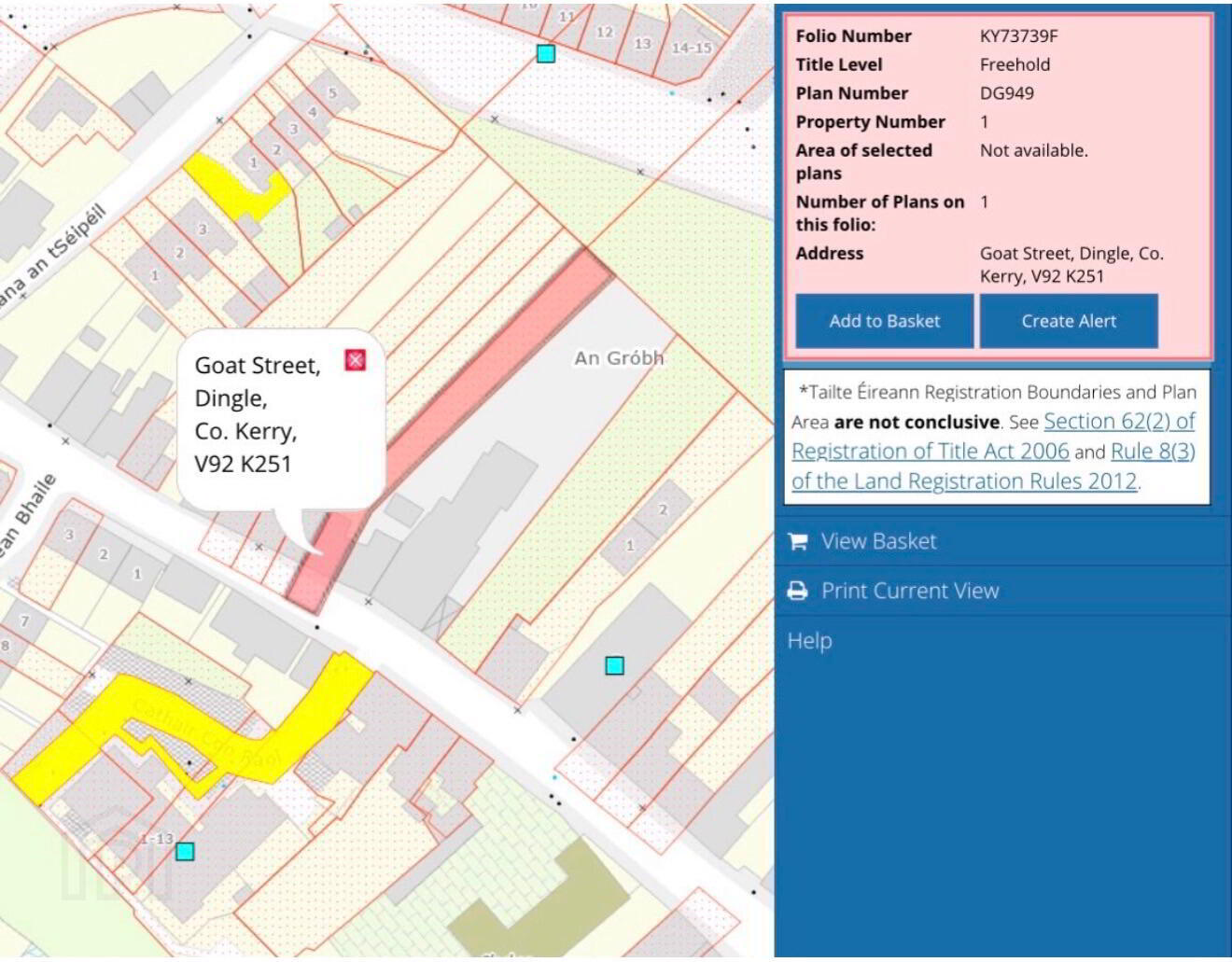Click cyan square marker near top plots 11-13
The image size is (1232, 962).
[x=546, y=53]
